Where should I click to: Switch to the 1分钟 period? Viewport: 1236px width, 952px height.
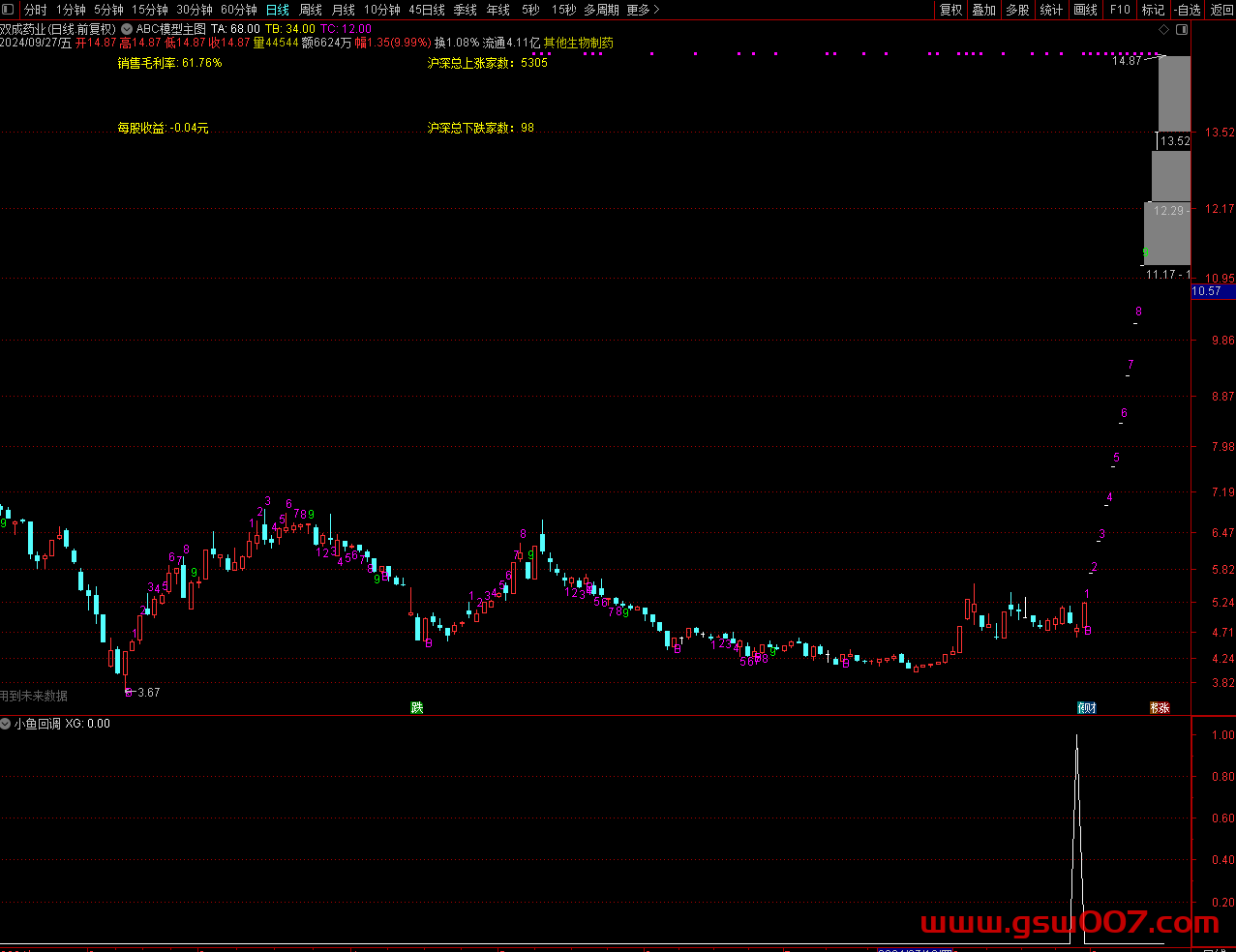pos(72,10)
